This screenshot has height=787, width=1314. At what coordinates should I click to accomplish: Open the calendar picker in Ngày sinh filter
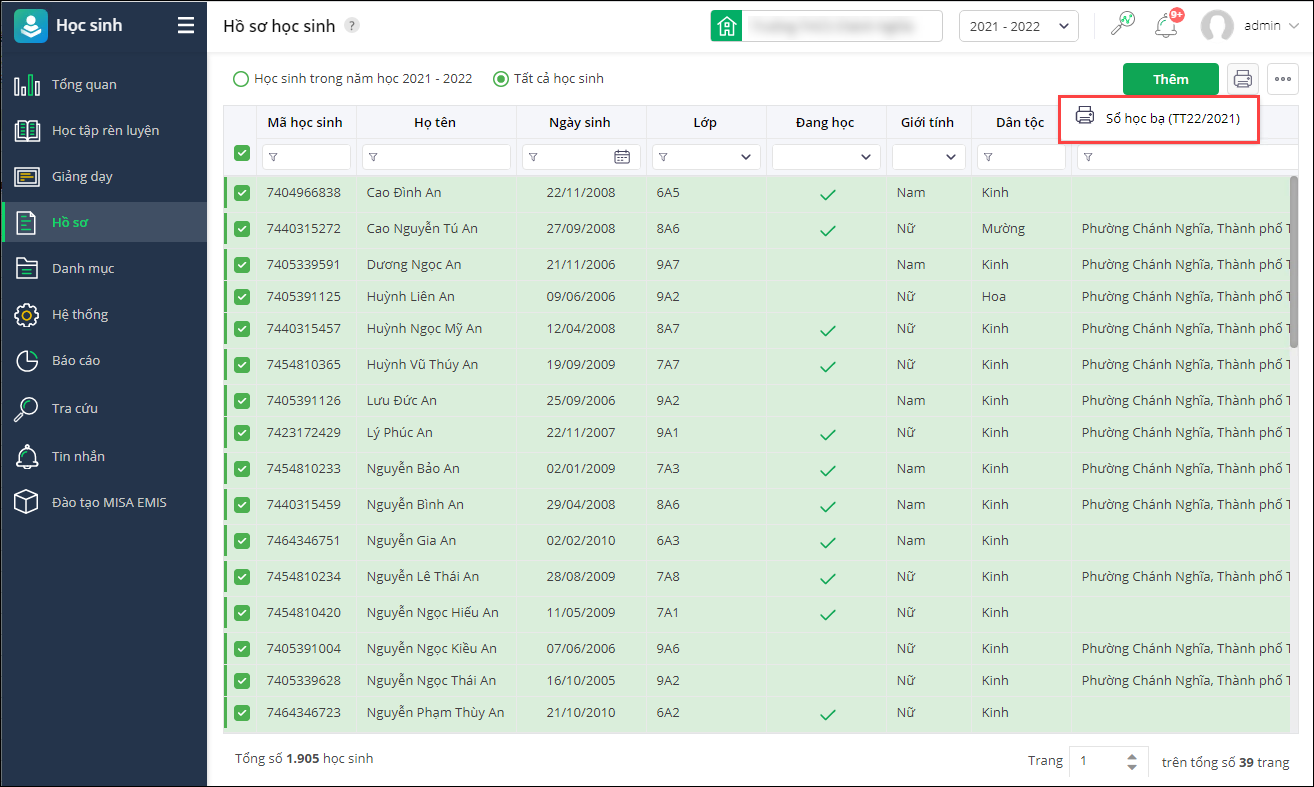click(622, 157)
